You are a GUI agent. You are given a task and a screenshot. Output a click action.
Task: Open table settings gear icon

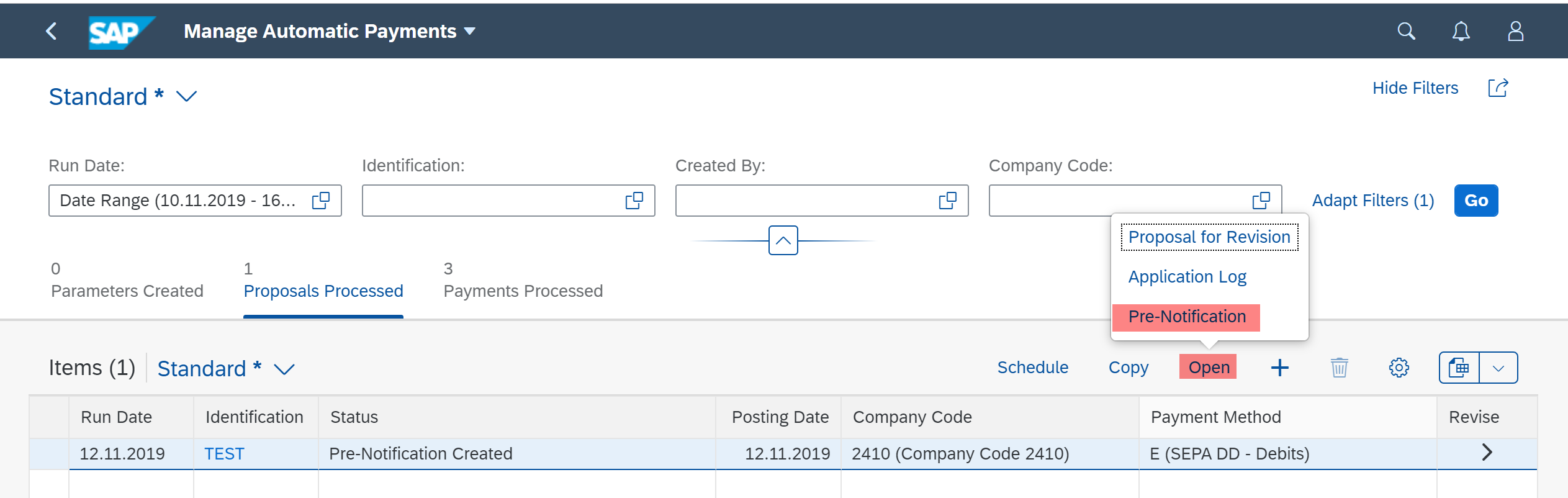tap(1399, 368)
